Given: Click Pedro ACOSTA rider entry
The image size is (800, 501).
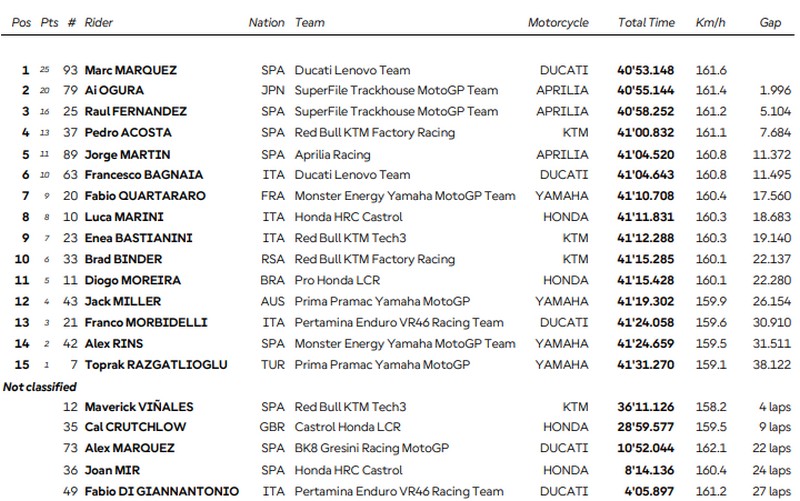Looking at the screenshot, I should [128, 133].
